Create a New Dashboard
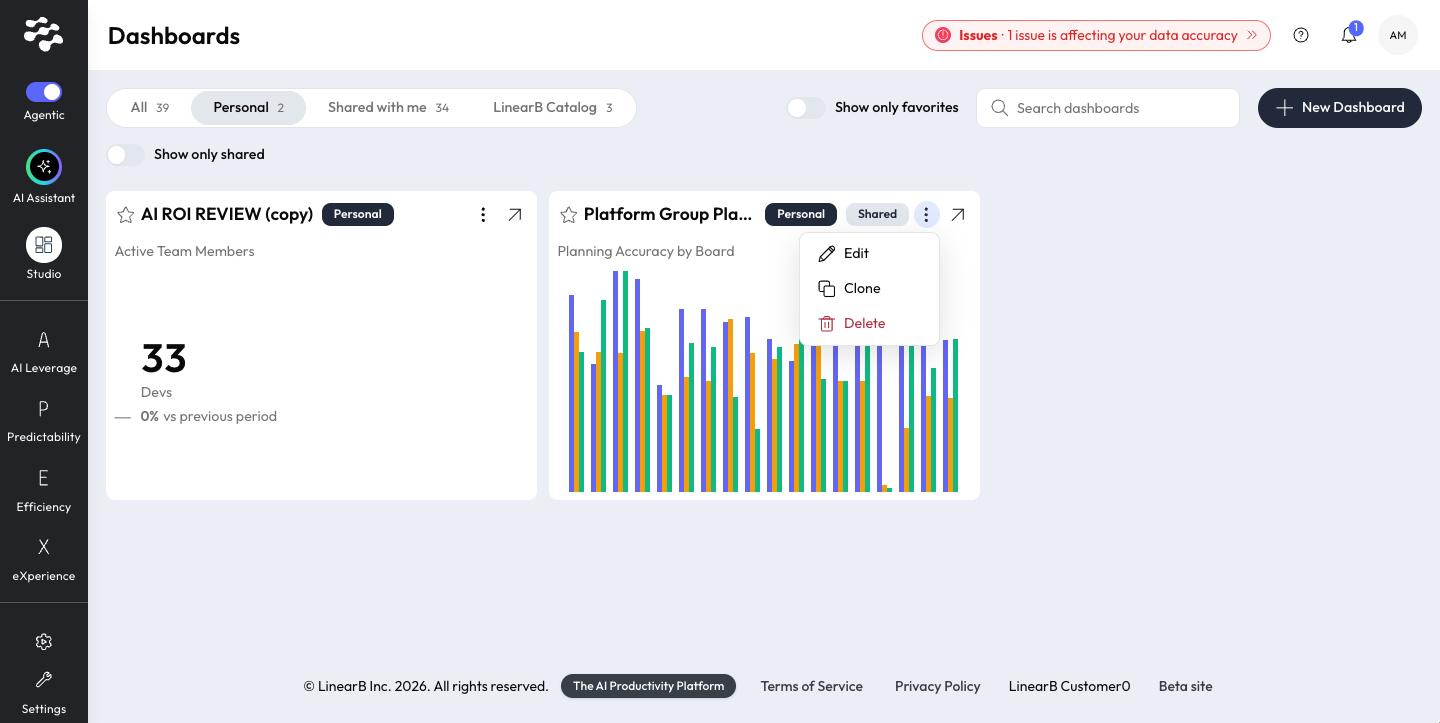Screen dimensions: 1440x723 [x=1340, y=108]
